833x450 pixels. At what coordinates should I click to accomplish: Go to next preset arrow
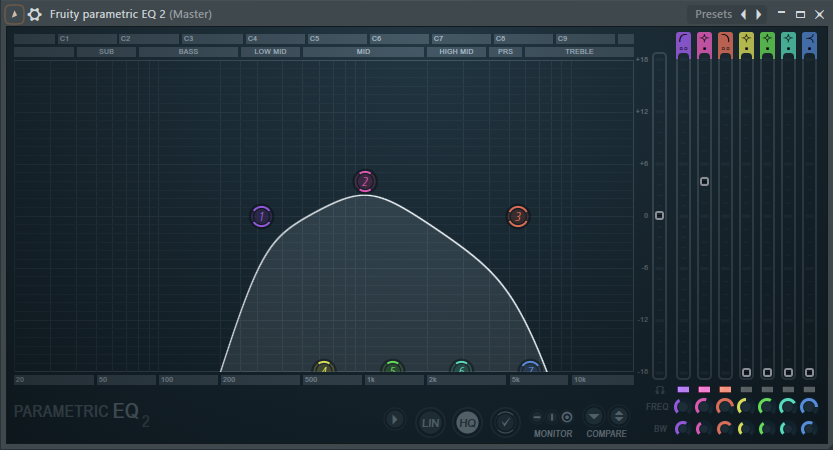pyautogui.click(x=759, y=14)
